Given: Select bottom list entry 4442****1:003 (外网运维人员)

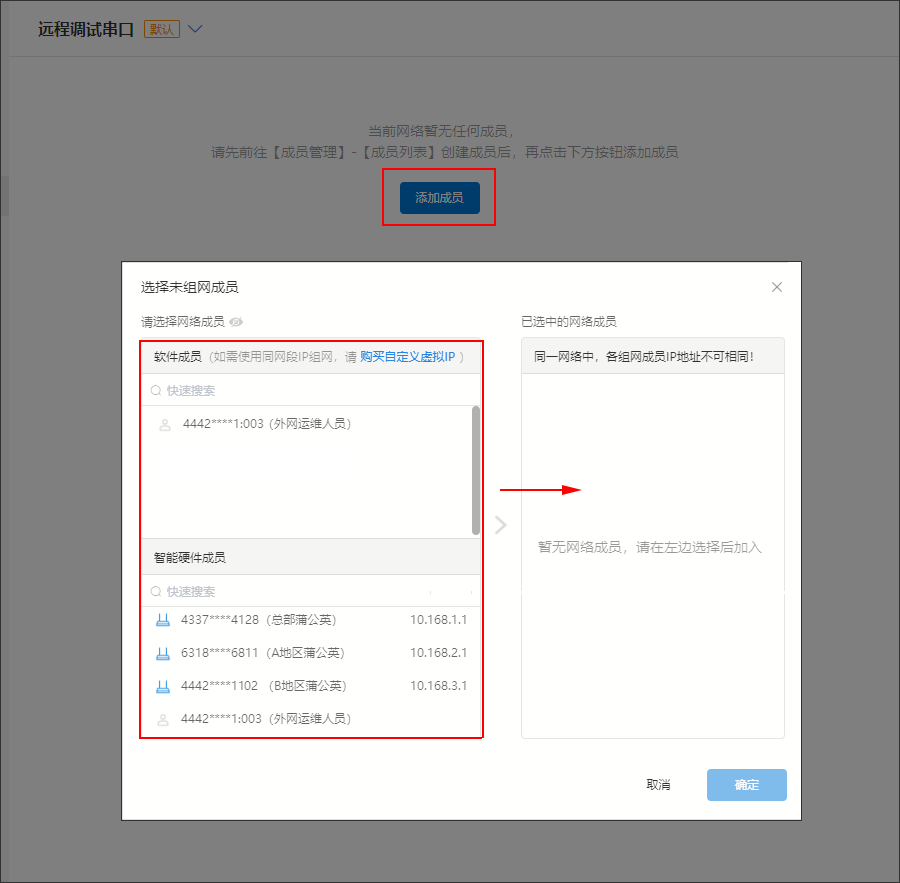Looking at the screenshot, I should click(311, 719).
